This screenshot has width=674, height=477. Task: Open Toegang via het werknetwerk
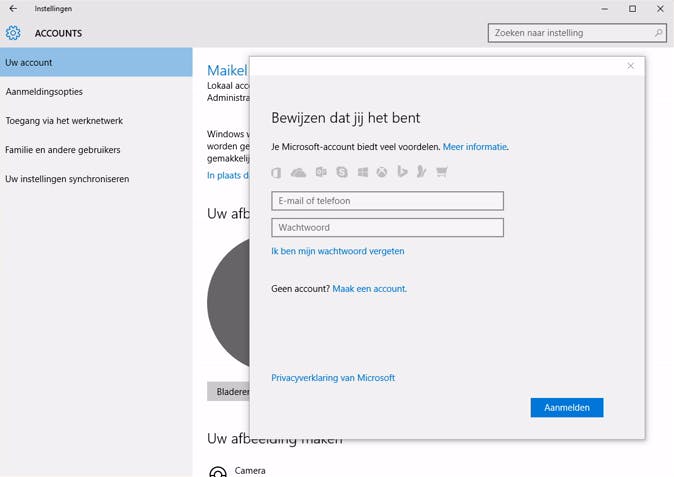96,121
